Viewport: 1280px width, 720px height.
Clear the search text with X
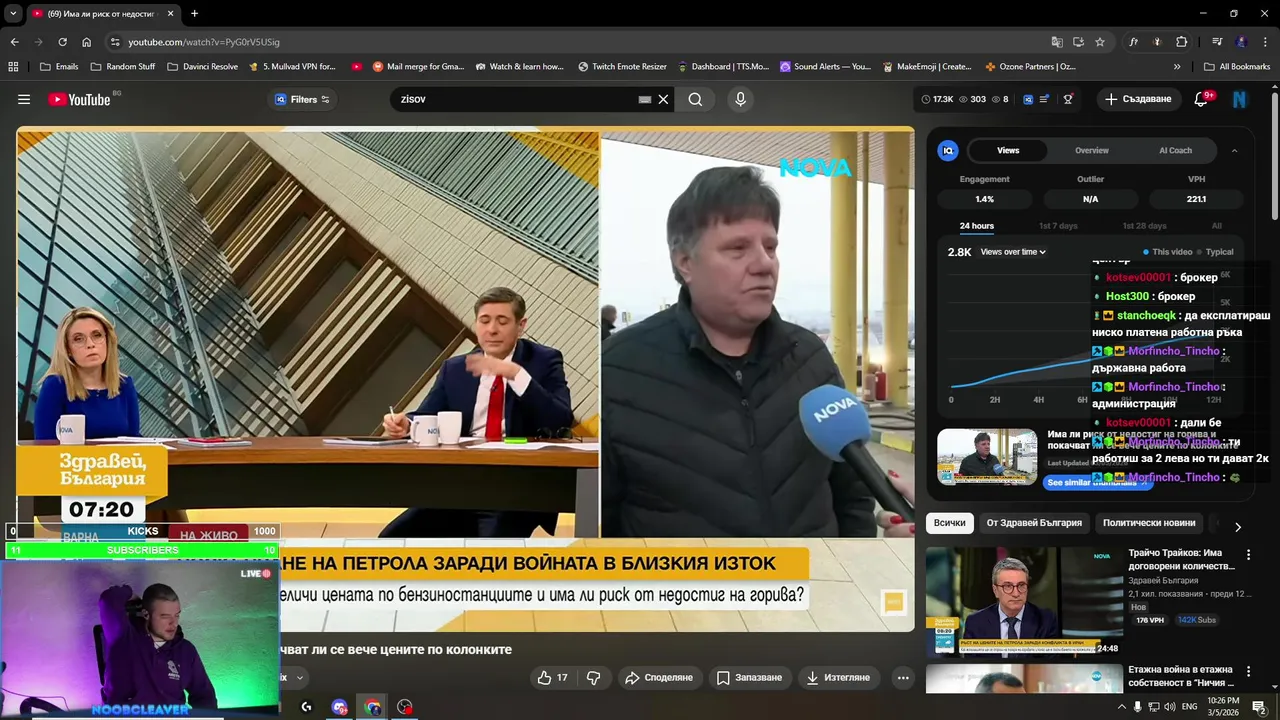pyautogui.click(x=663, y=99)
